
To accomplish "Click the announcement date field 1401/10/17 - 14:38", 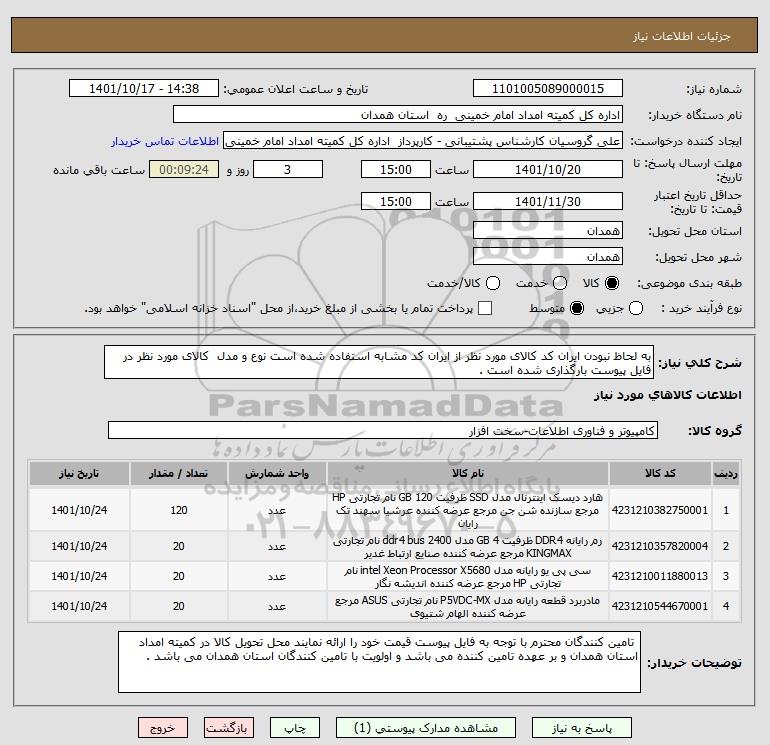I will tap(144, 89).
